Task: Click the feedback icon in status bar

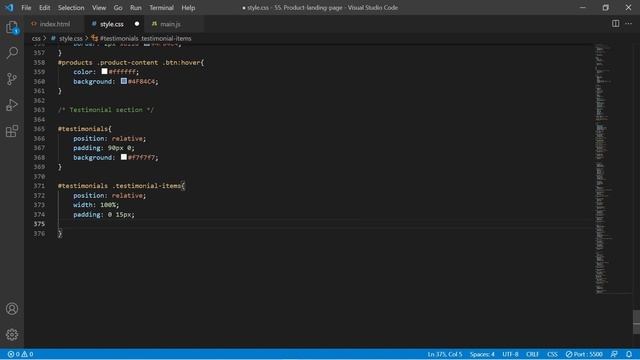Action: click(x=614, y=354)
